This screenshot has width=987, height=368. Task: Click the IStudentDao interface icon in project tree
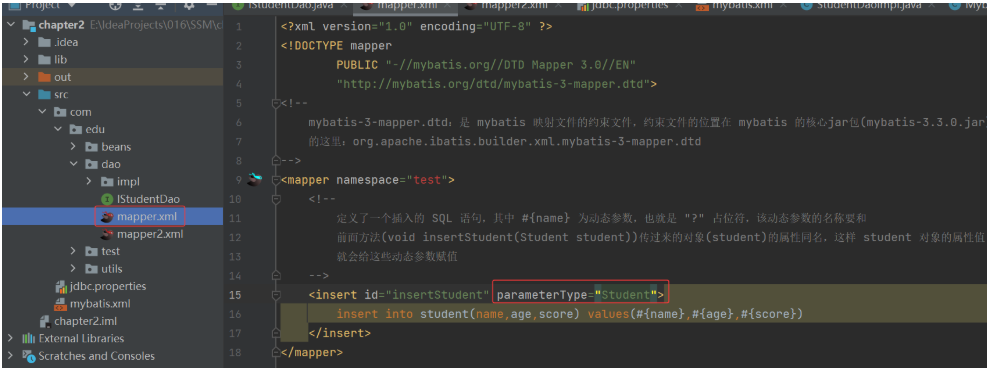tap(107, 199)
